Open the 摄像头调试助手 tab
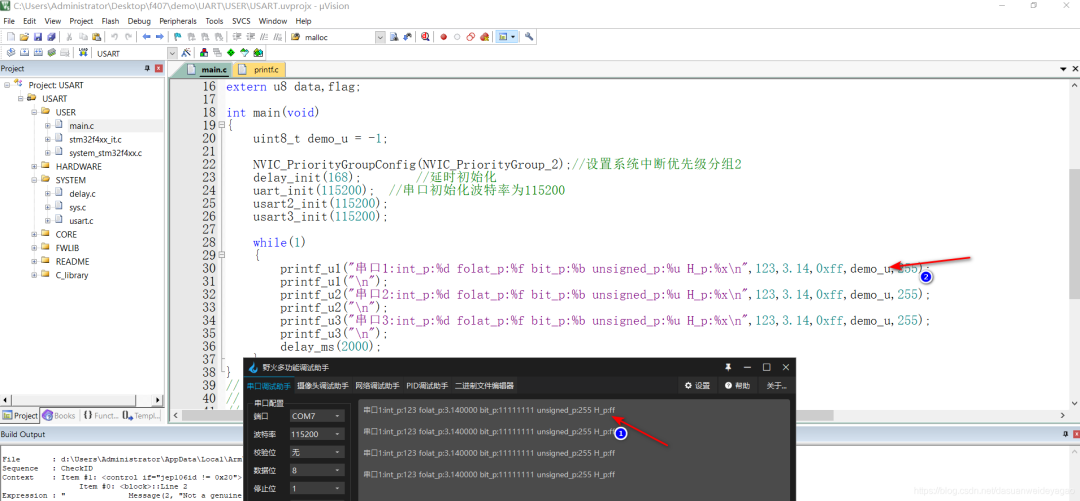The width and height of the screenshot is (1080, 501). (323, 386)
